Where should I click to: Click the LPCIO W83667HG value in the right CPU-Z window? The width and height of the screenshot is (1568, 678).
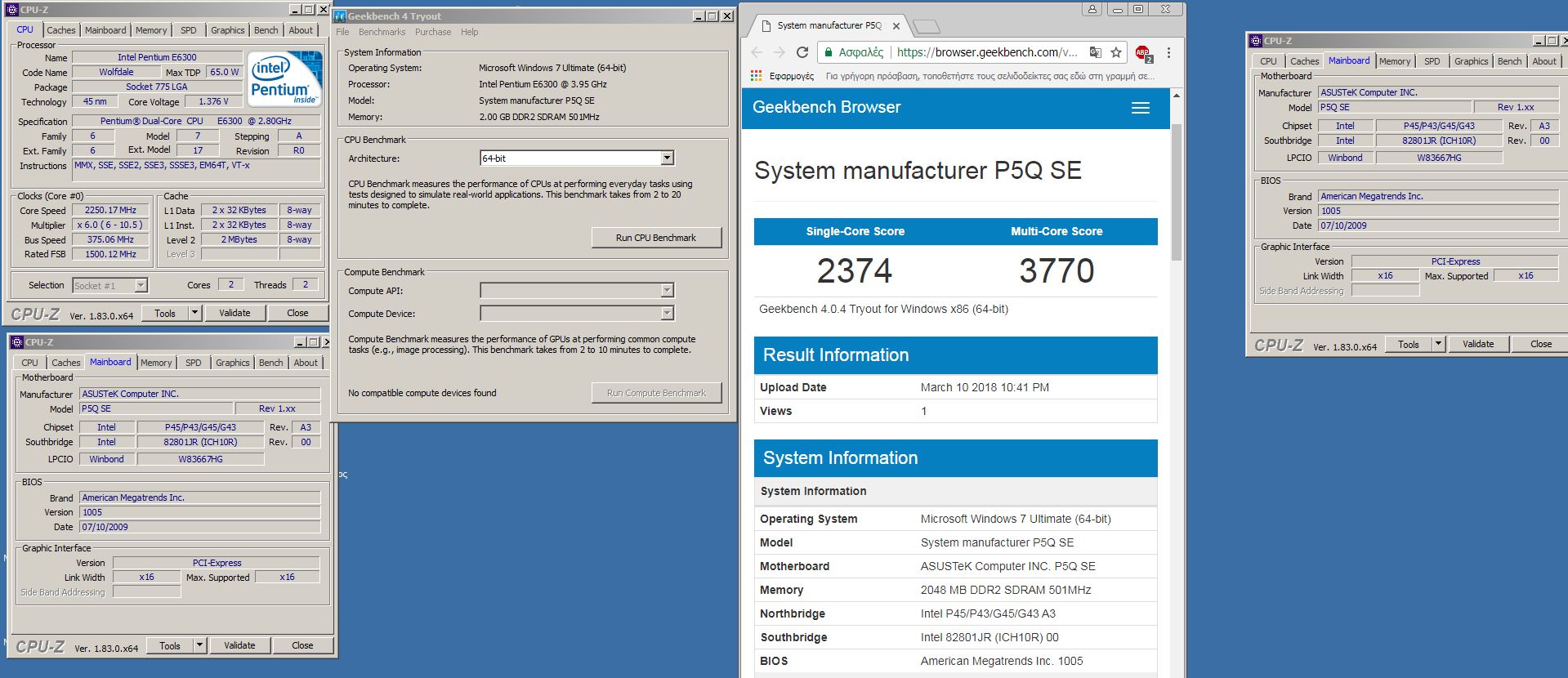(1439, 158)
